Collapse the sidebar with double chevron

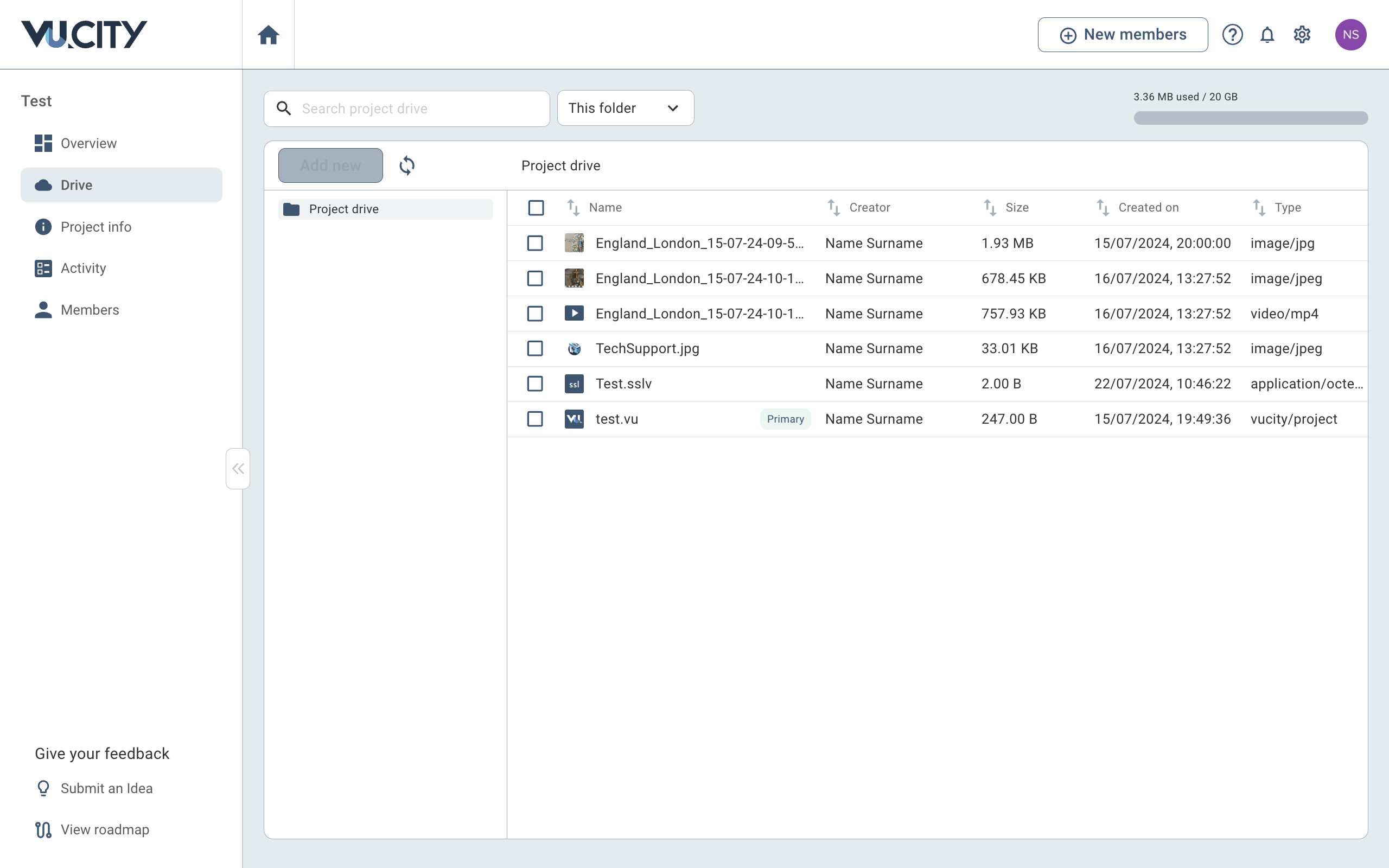pos(238,468)
